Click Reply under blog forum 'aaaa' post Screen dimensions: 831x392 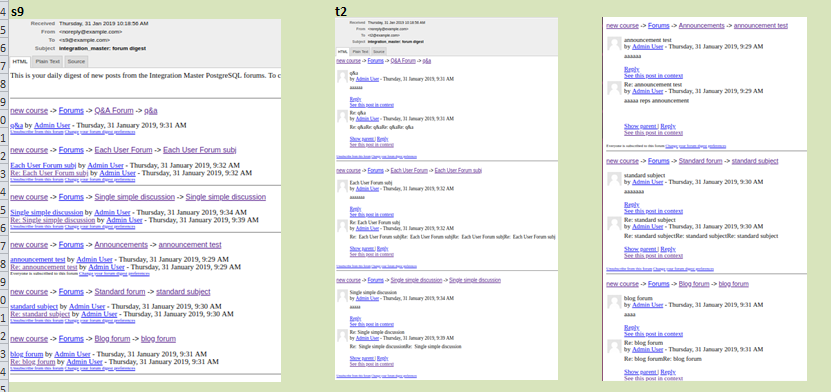[632, 327]
